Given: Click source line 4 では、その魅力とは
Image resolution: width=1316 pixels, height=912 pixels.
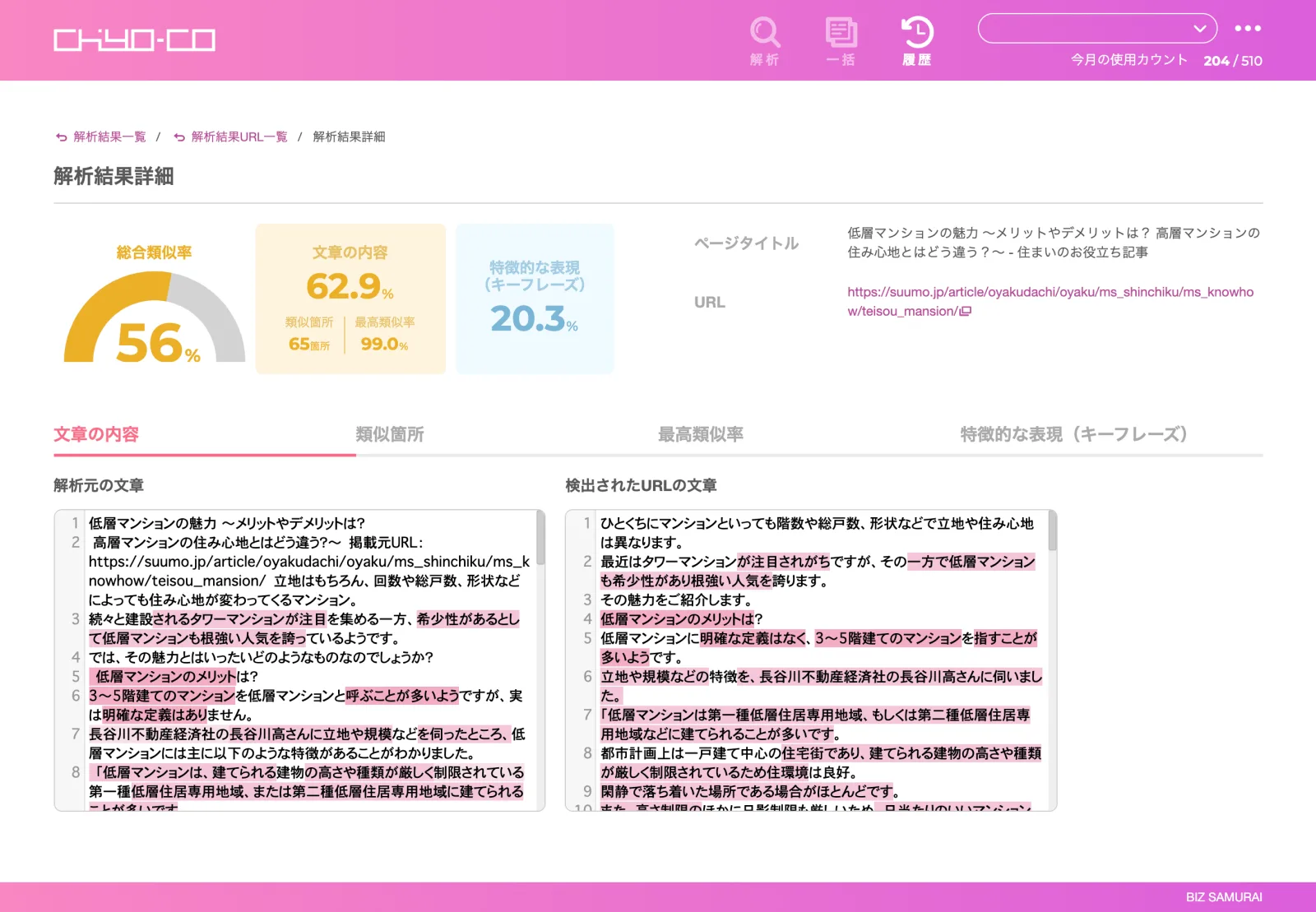Looking at the screenshot, I should coord(261,657).
